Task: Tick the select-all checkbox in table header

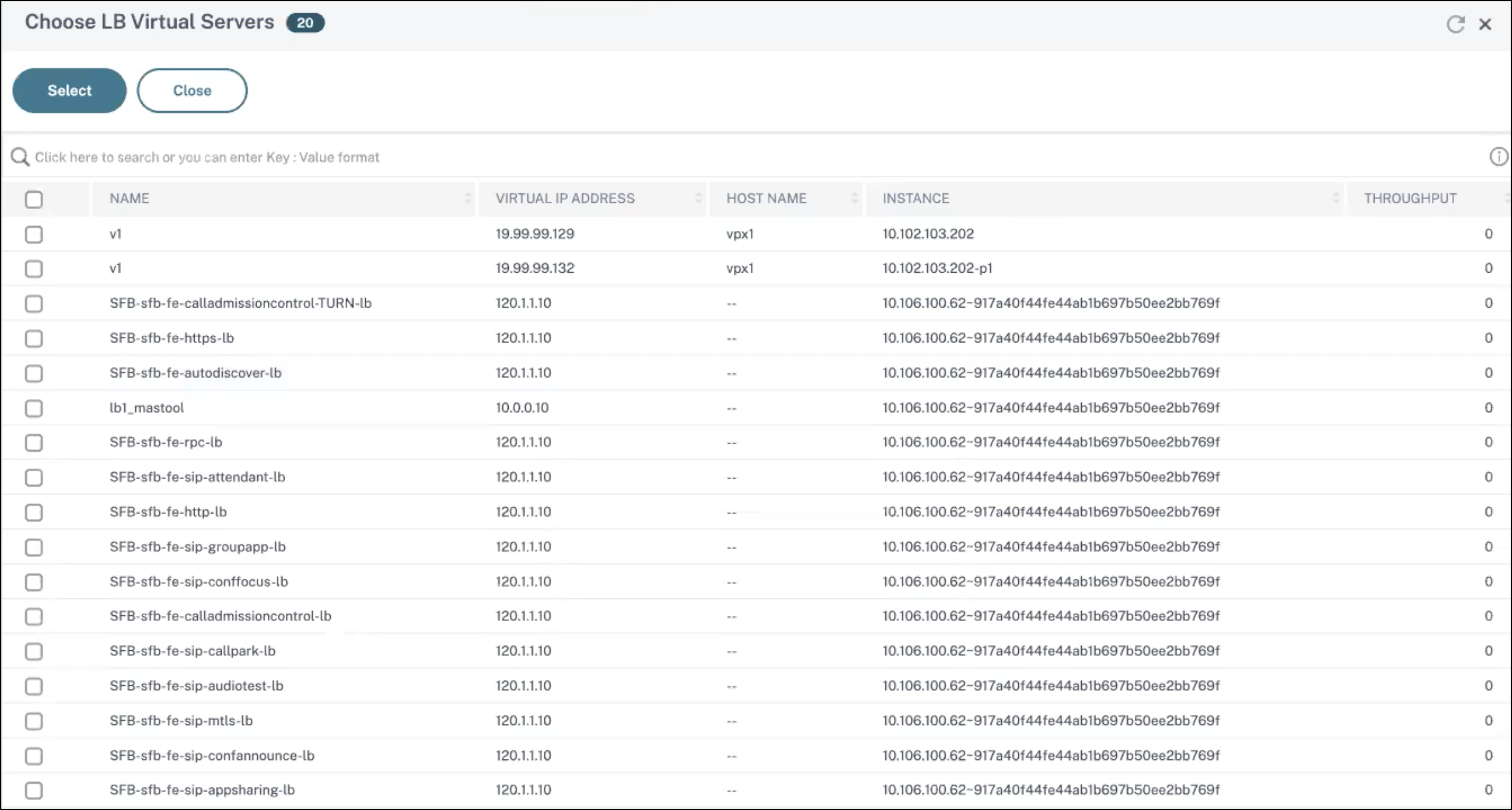Action: 34,200
